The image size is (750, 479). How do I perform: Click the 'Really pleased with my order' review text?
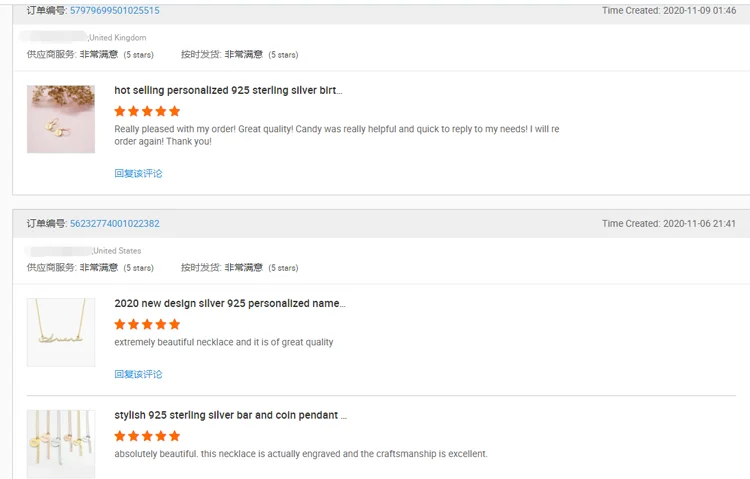click(x=337, y=135)
